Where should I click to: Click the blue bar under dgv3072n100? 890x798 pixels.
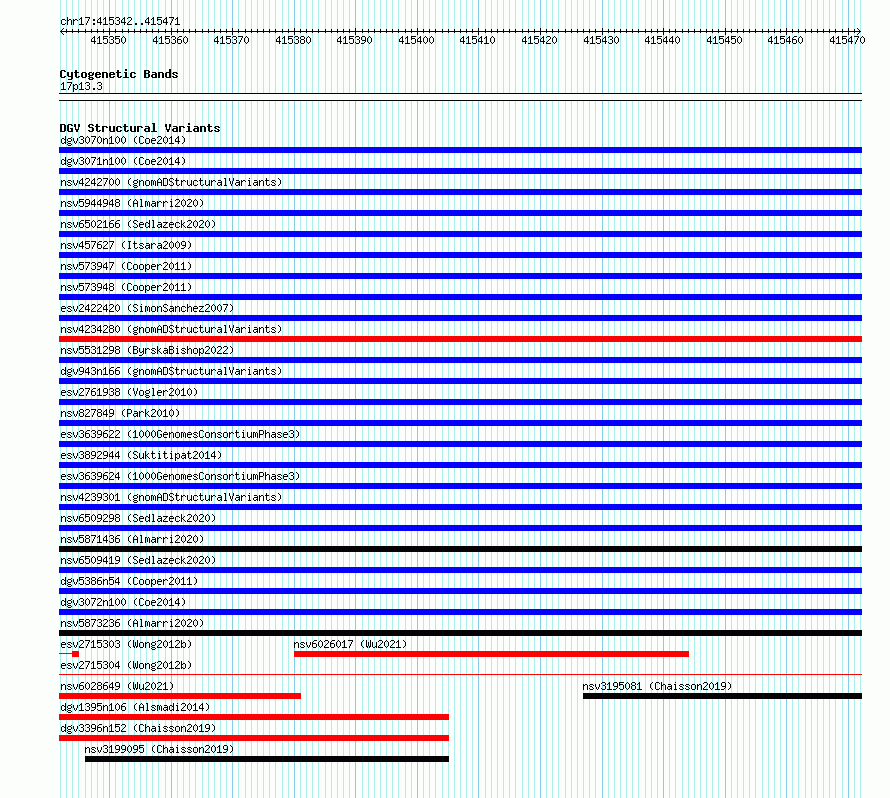pyautogui.click(x=460, y=612)
